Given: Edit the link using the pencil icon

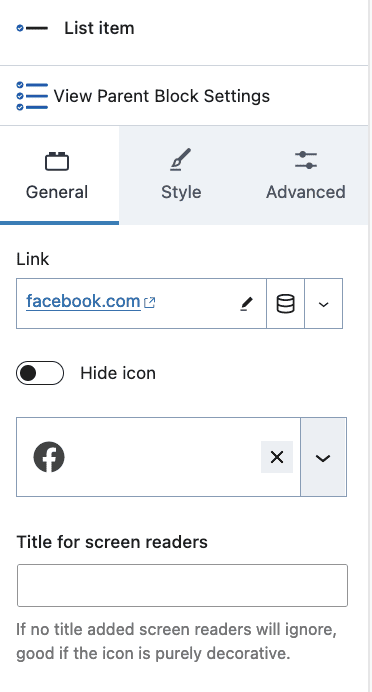Looking at the screenshot, I should [x=247, y=304].
